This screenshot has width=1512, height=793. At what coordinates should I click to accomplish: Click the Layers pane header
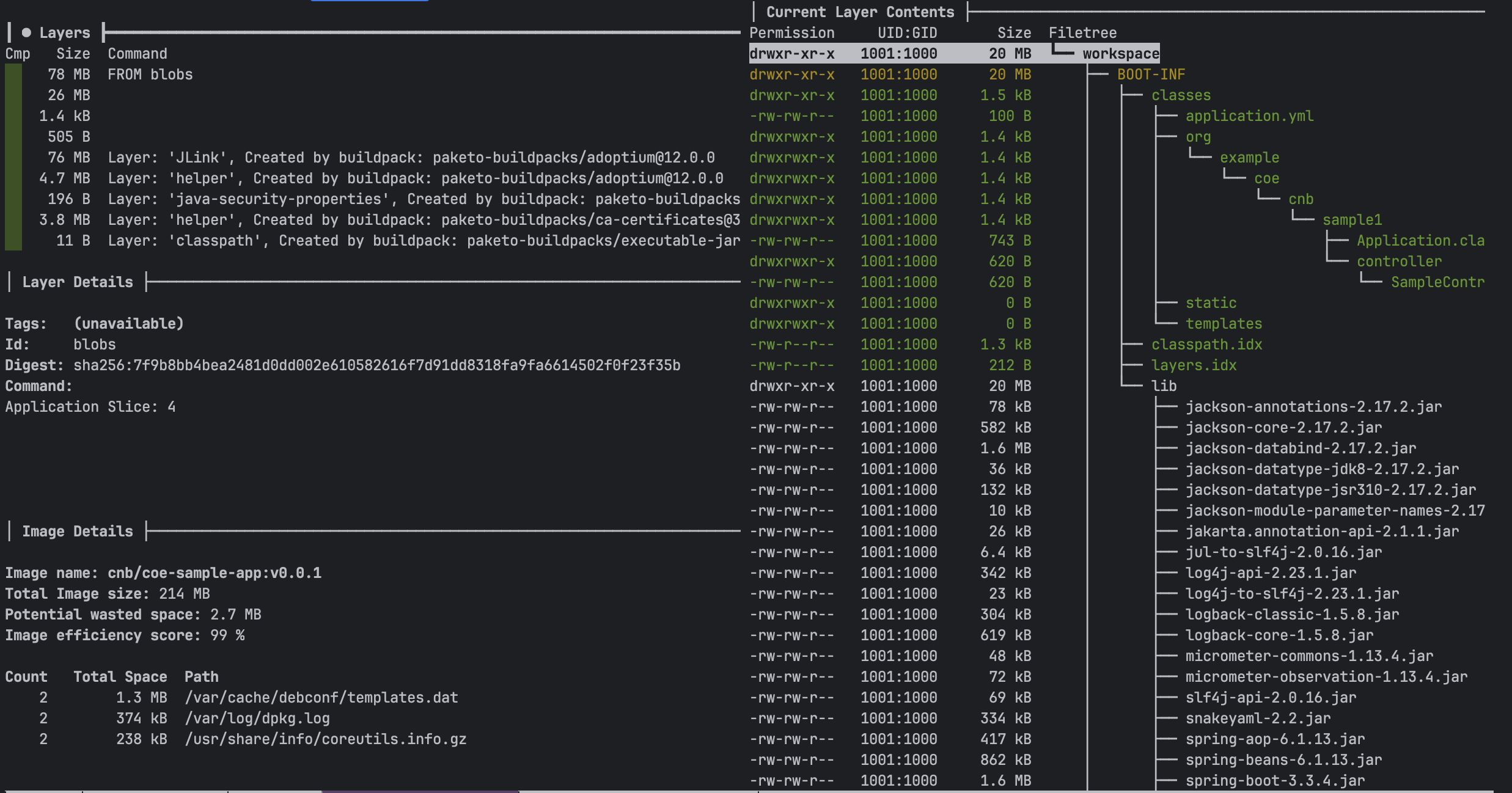64,33
